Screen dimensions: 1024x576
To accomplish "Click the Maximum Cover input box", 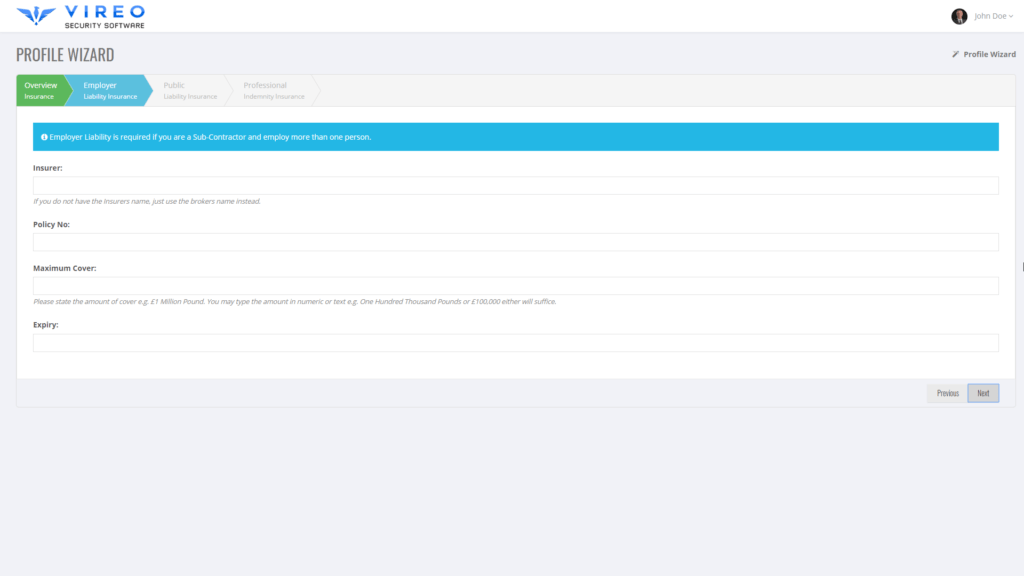I will pyautogui.click(x=516, y=284).
